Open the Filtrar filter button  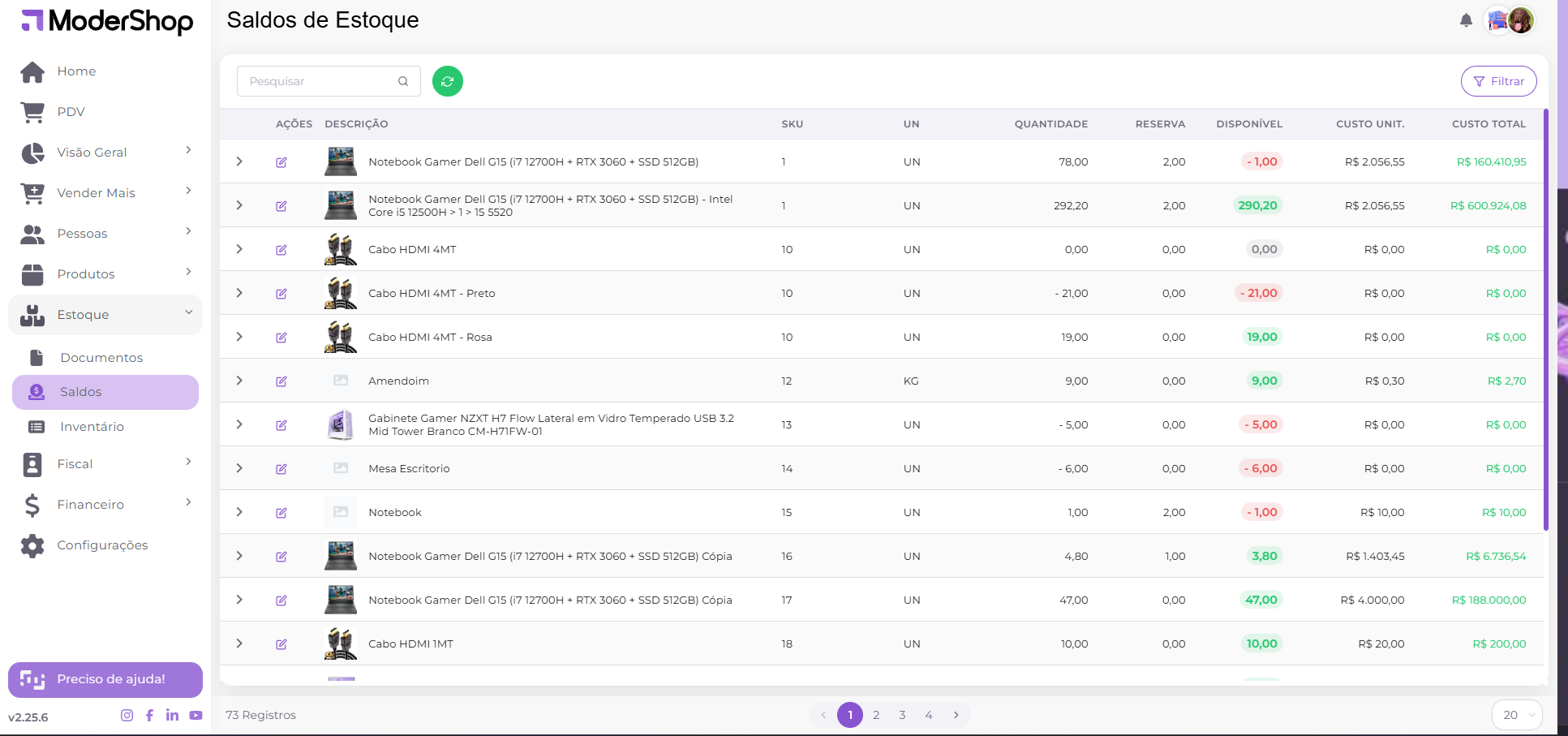(x=1498, y=81)
